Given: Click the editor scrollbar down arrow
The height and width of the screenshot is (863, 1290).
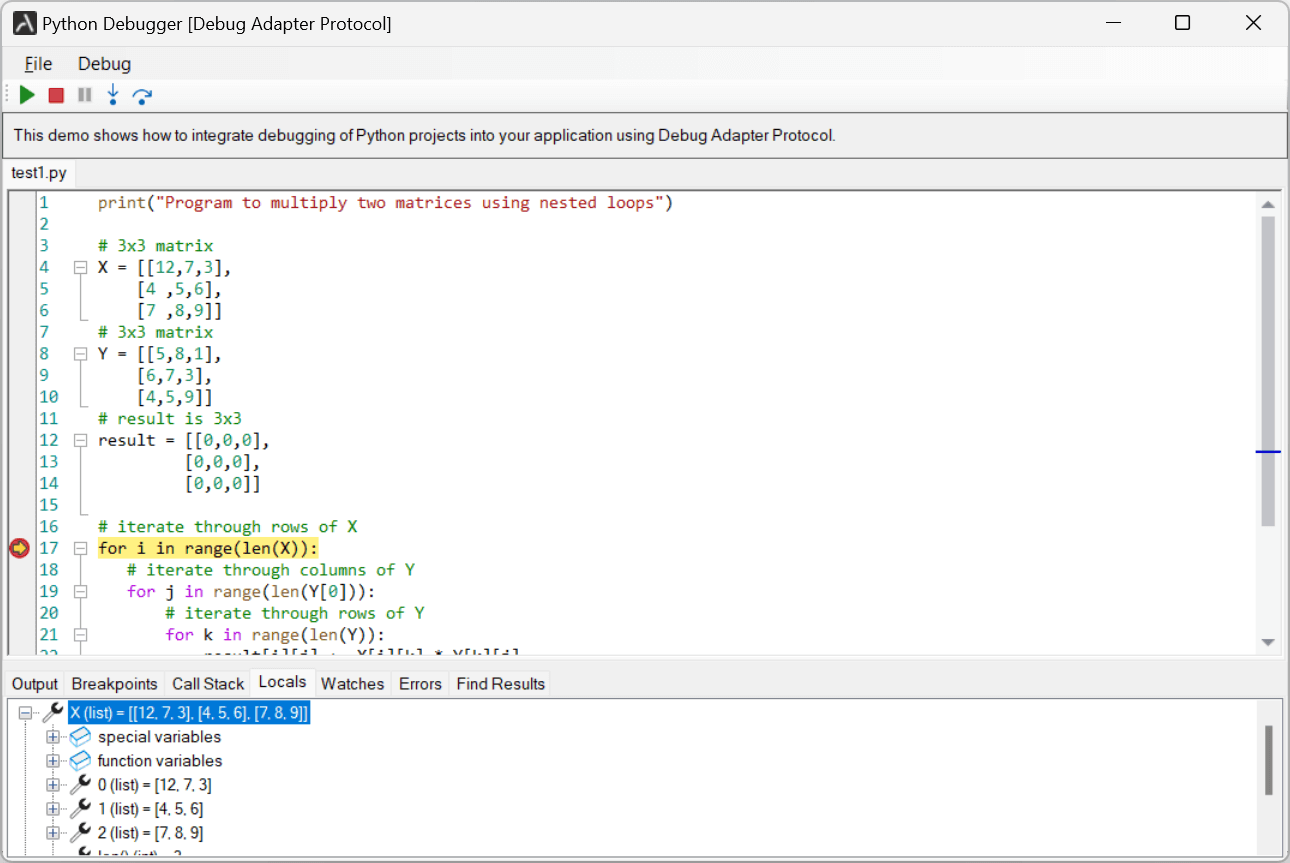Looking at the screenshot, I should tap(1268, 643).
